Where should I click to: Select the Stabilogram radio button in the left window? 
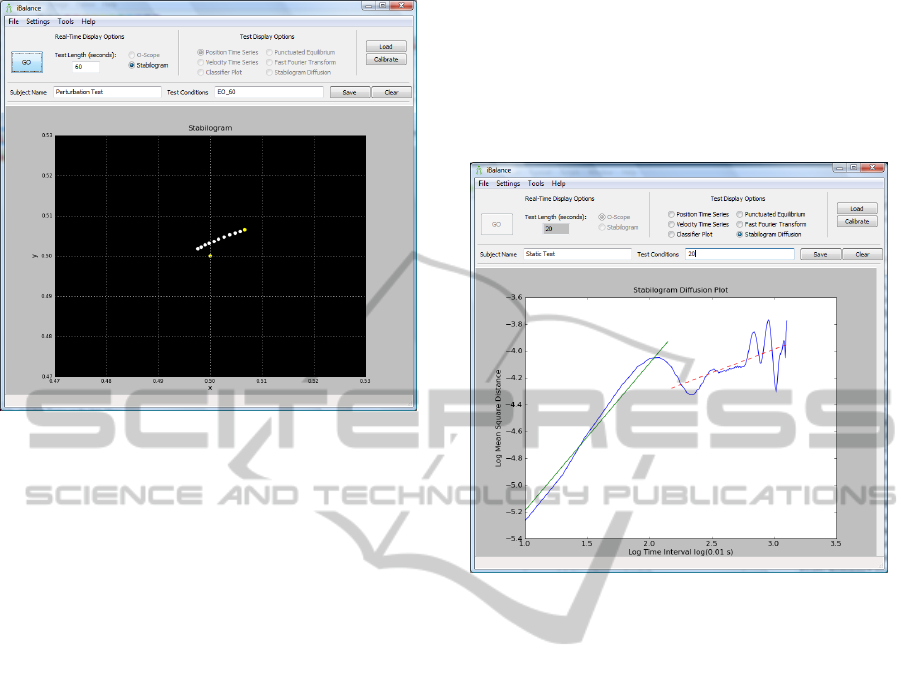(x=132, y=65)
